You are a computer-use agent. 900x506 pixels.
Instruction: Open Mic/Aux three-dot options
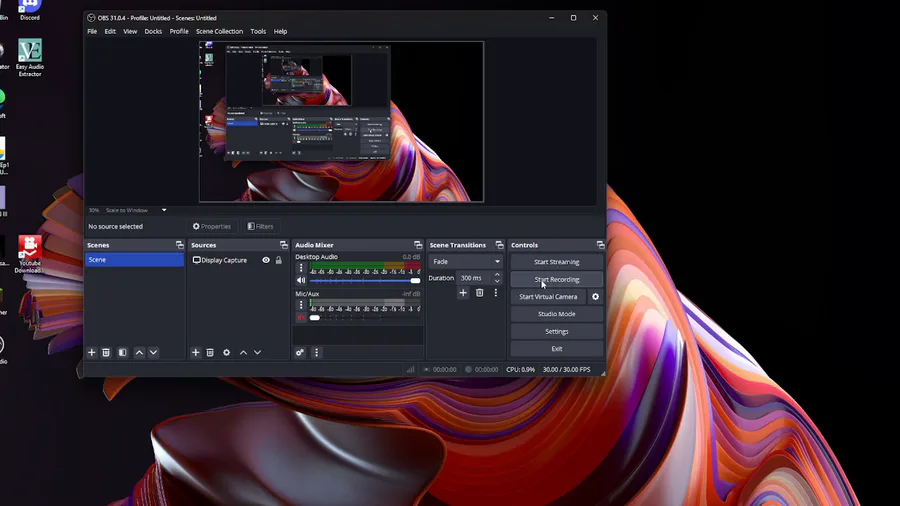pos(301,305)
